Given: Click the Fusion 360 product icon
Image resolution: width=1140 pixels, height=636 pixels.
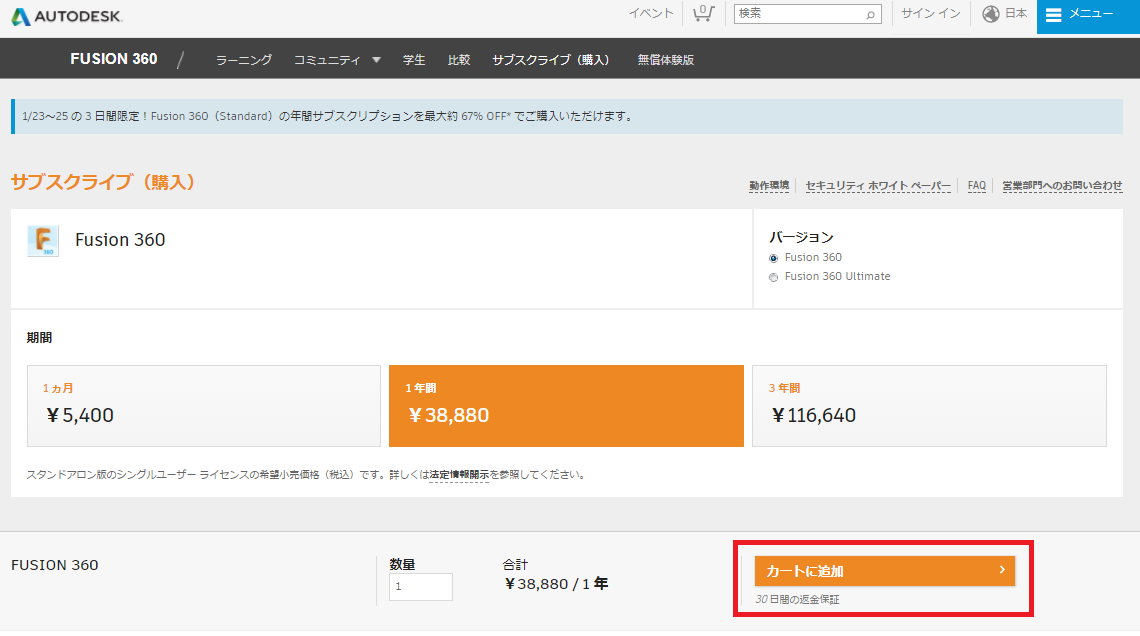Looking at the screenshot, I should coord(43,241).
